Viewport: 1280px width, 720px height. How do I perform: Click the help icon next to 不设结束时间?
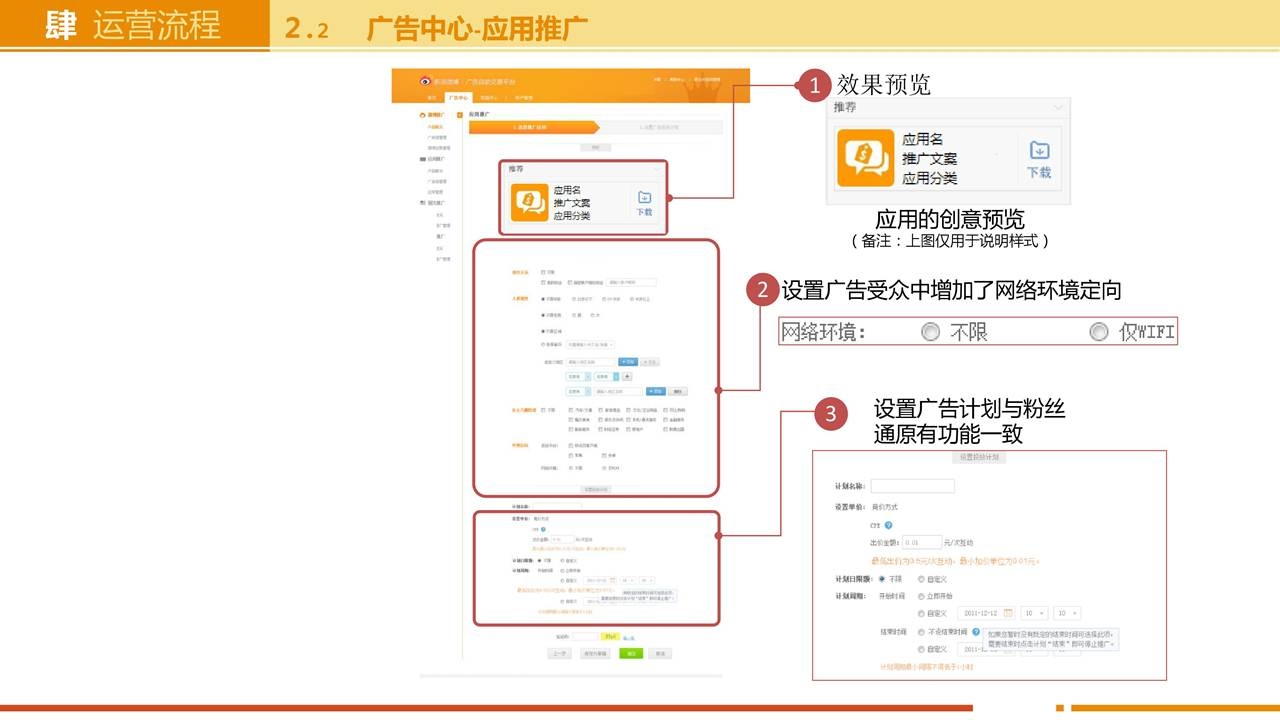tap(975, 632)
